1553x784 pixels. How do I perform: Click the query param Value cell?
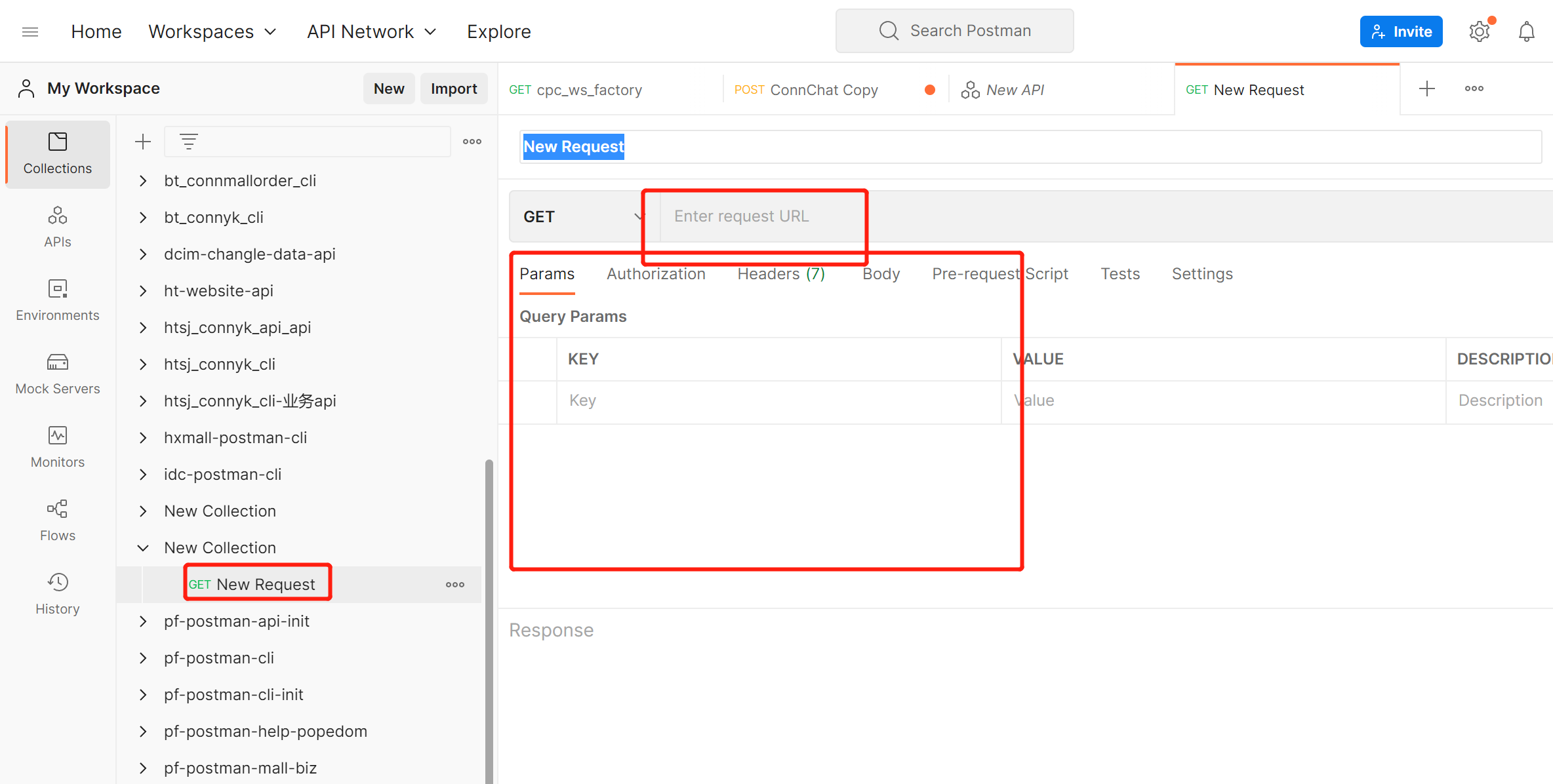[x=1224, y=401]
